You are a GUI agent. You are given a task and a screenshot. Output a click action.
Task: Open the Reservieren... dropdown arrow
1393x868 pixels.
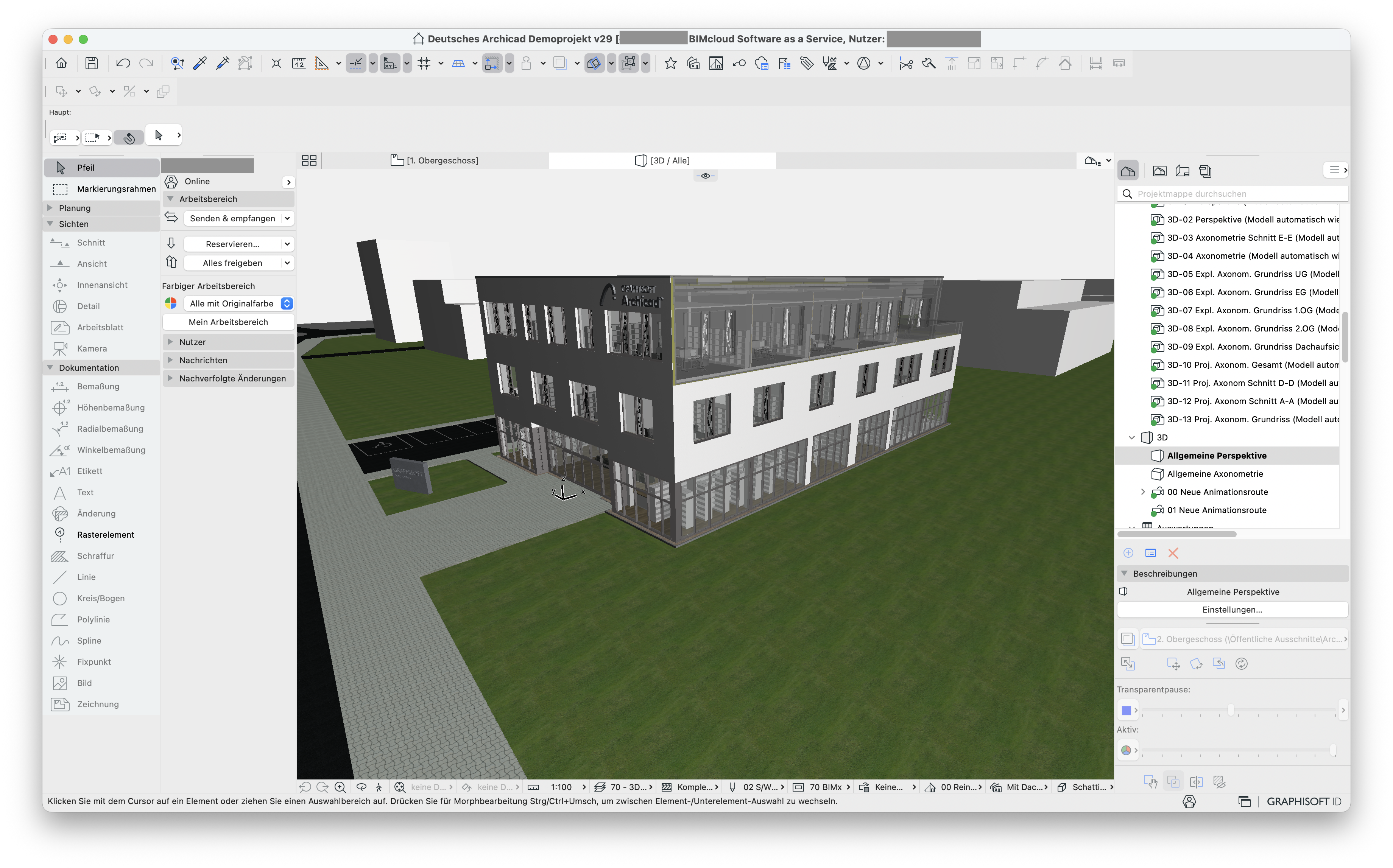tap(287, 244)
